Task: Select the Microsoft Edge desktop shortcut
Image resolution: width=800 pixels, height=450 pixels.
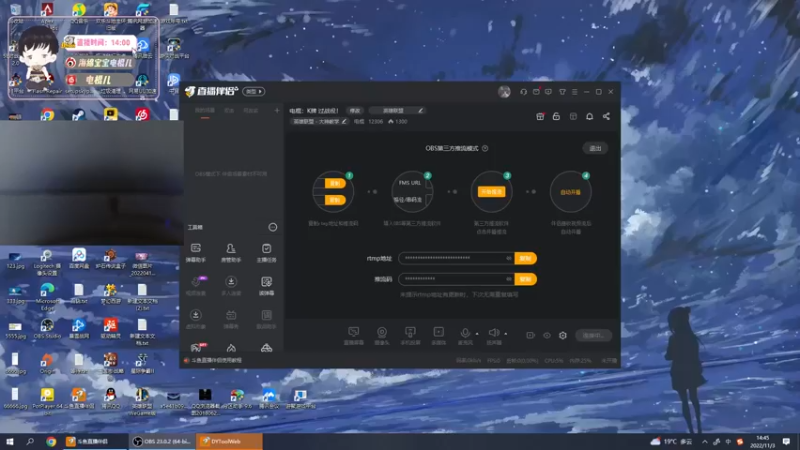Action: click(47, 296)
